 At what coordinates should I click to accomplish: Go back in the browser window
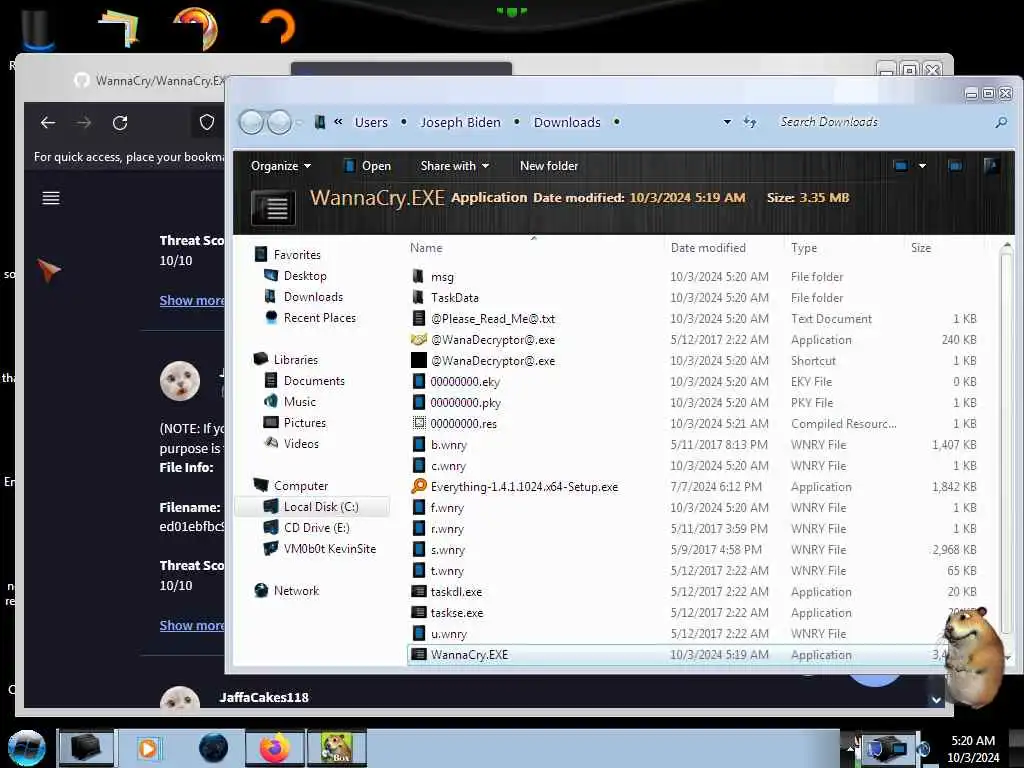click(48, 123)
